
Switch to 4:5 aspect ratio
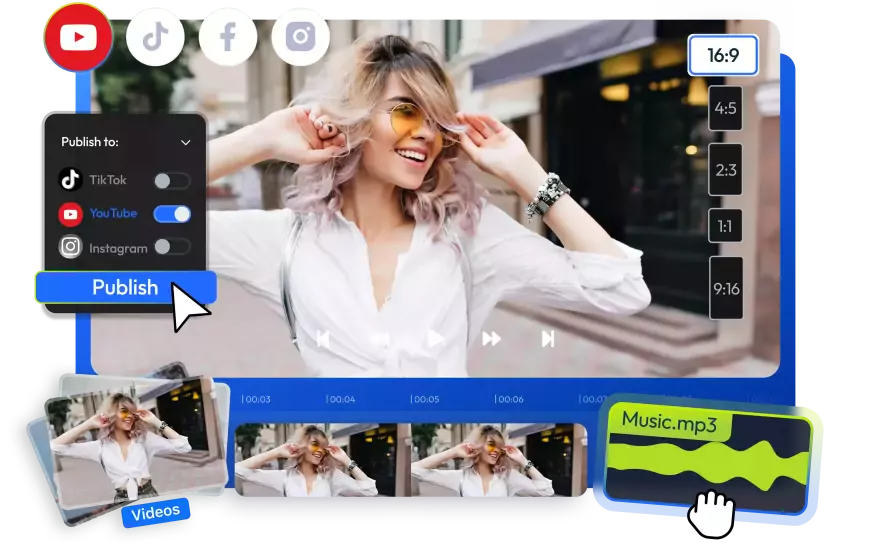coord(725,108)
